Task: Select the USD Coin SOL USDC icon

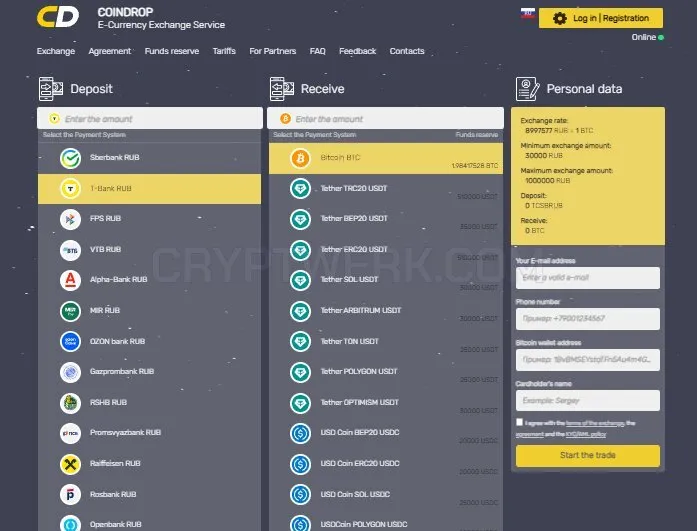Action: (300, 495)
